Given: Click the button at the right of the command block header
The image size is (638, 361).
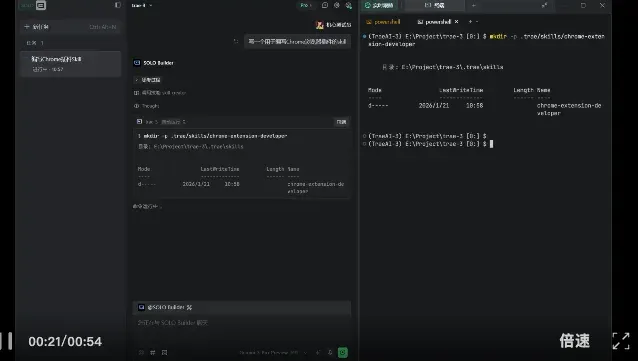Looking at the screenshot, I should coord(341,122).
